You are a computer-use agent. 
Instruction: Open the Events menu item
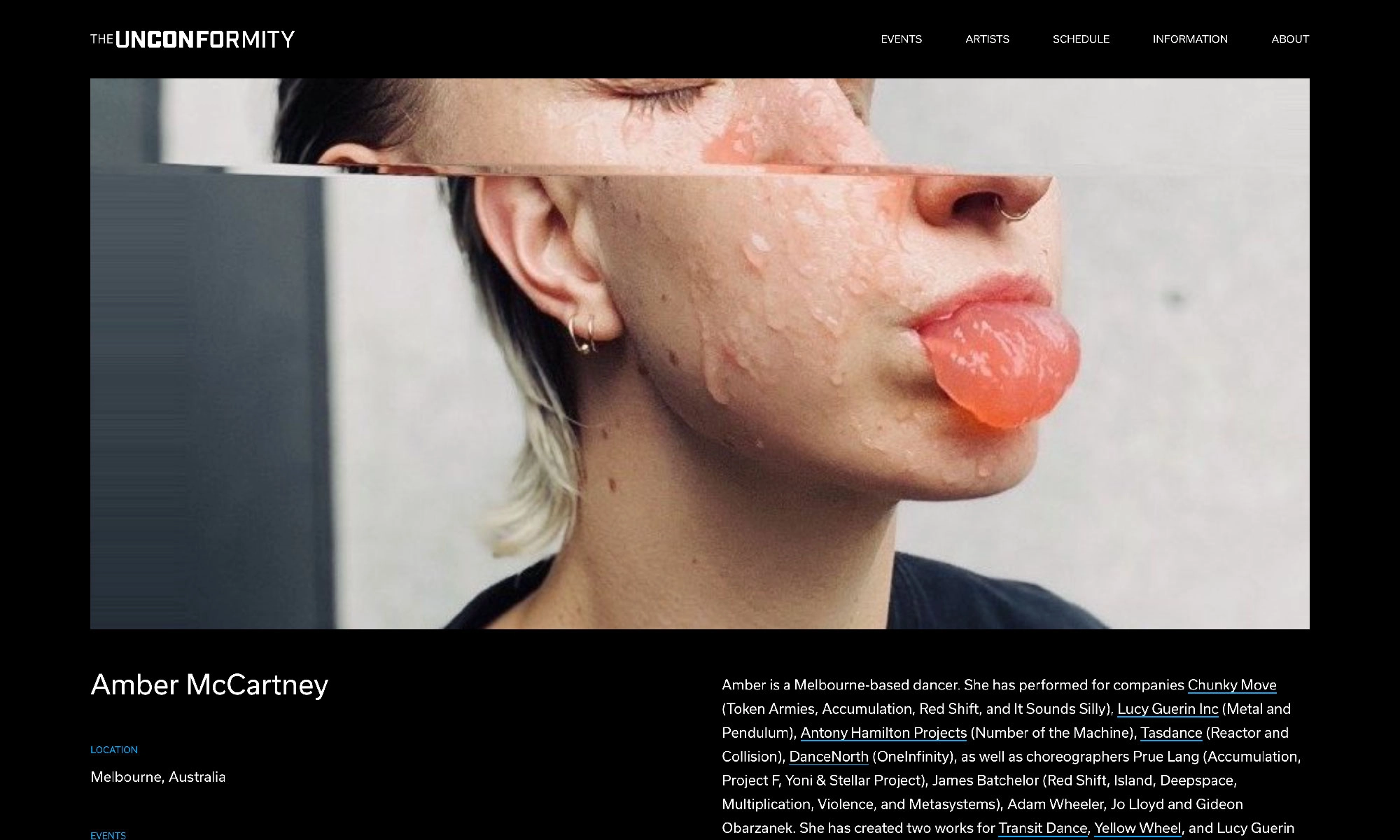[x=901, y=39]
